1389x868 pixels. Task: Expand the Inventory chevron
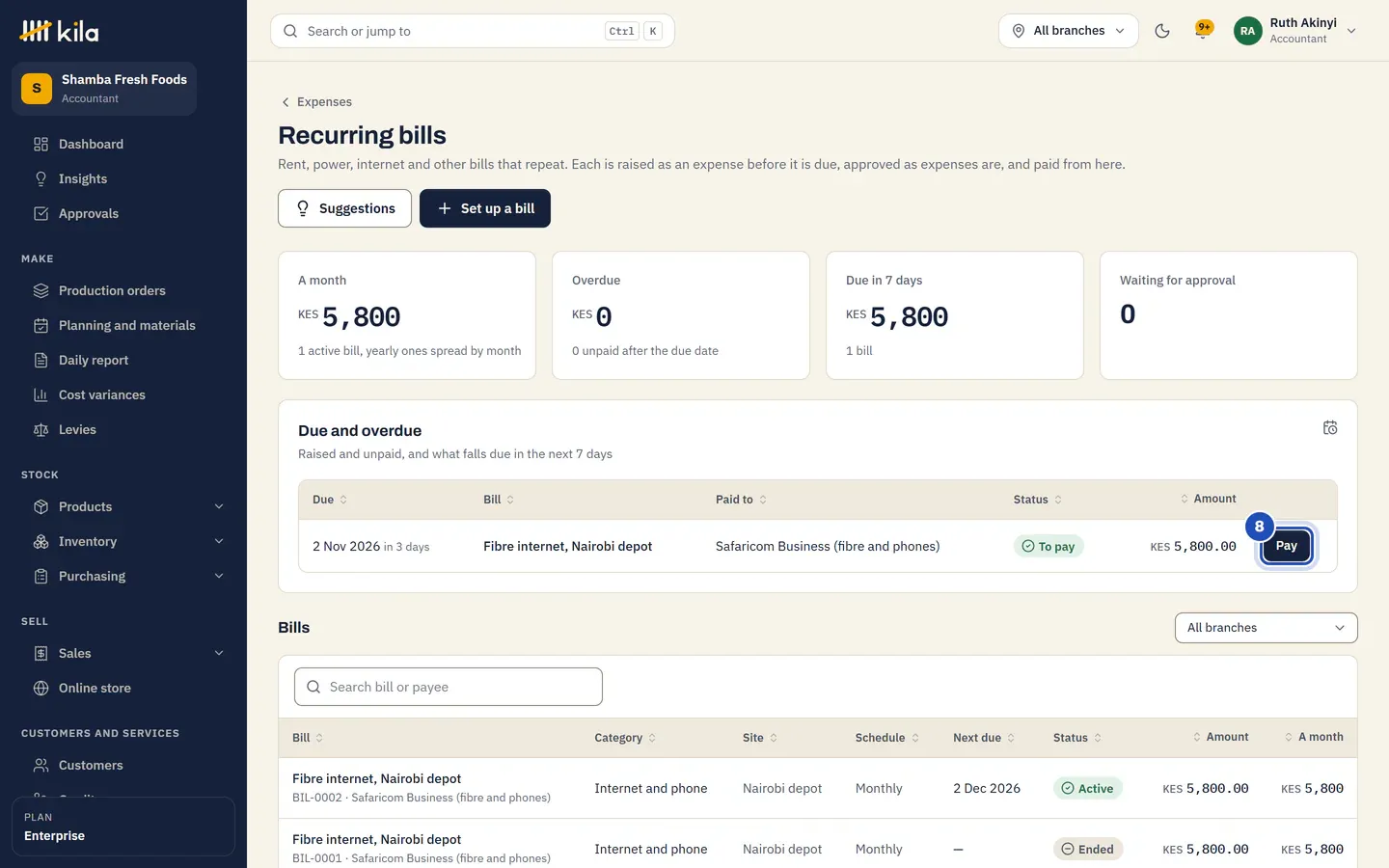219,541
